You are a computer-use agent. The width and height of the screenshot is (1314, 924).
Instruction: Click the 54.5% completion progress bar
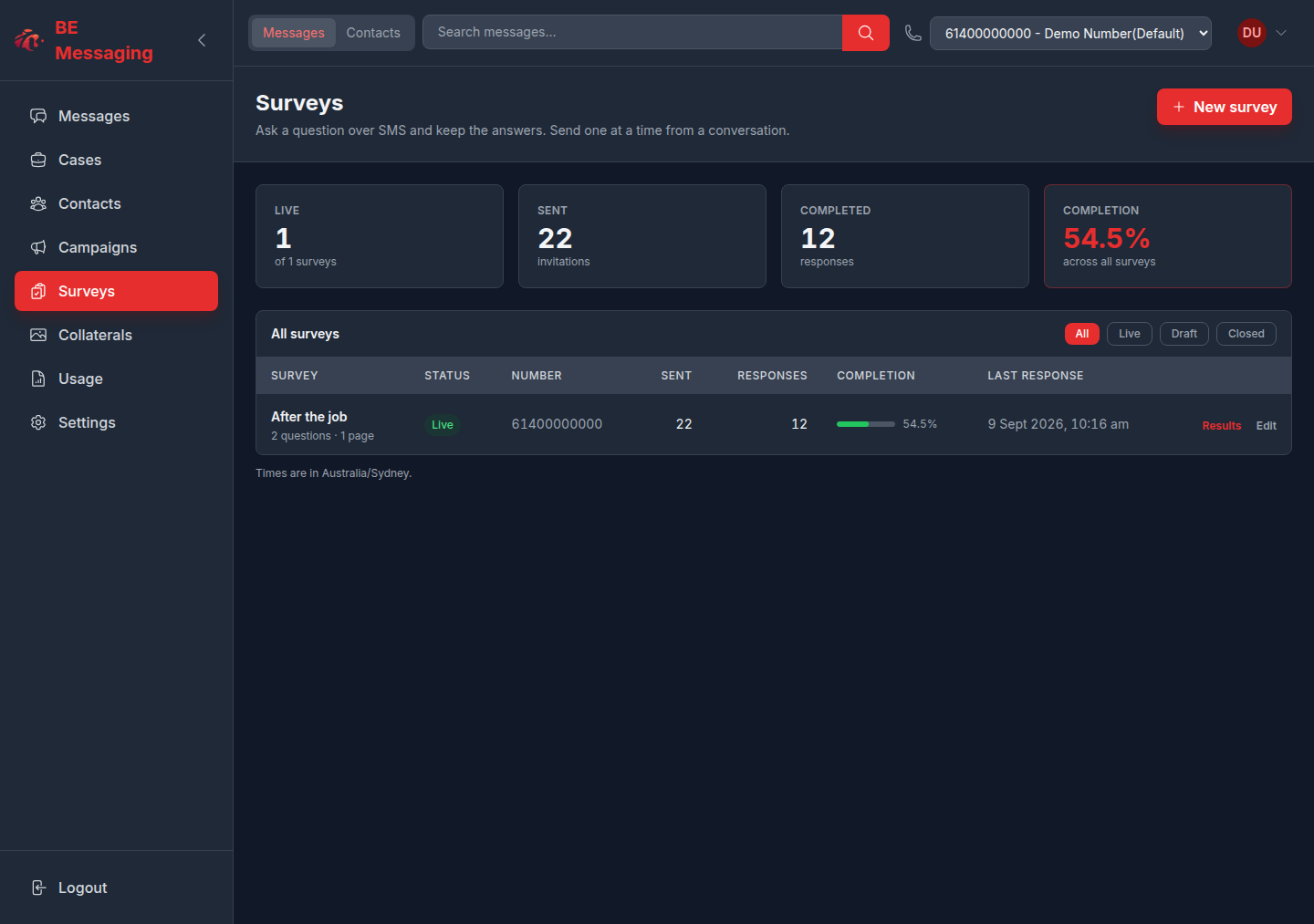(x=866, y=424)
